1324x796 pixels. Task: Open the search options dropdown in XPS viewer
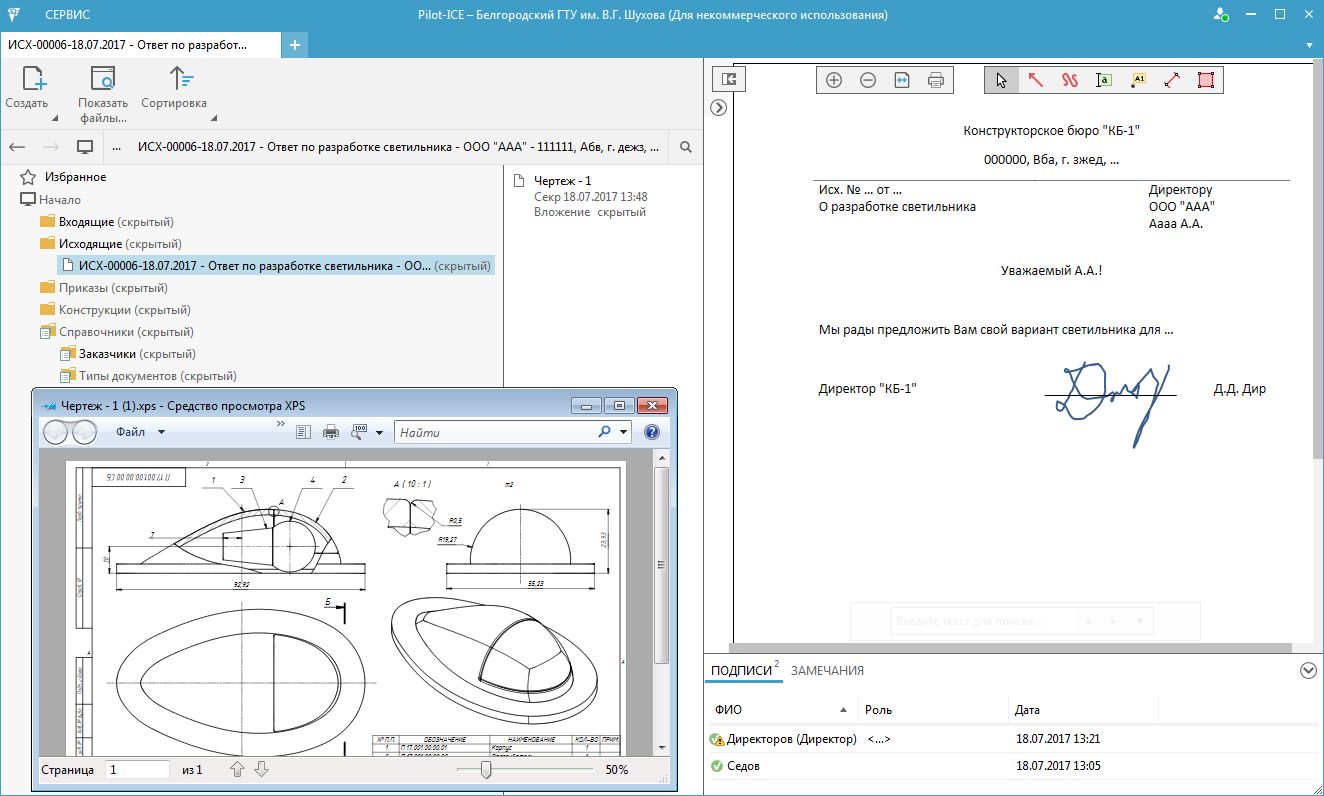point(624,432)
